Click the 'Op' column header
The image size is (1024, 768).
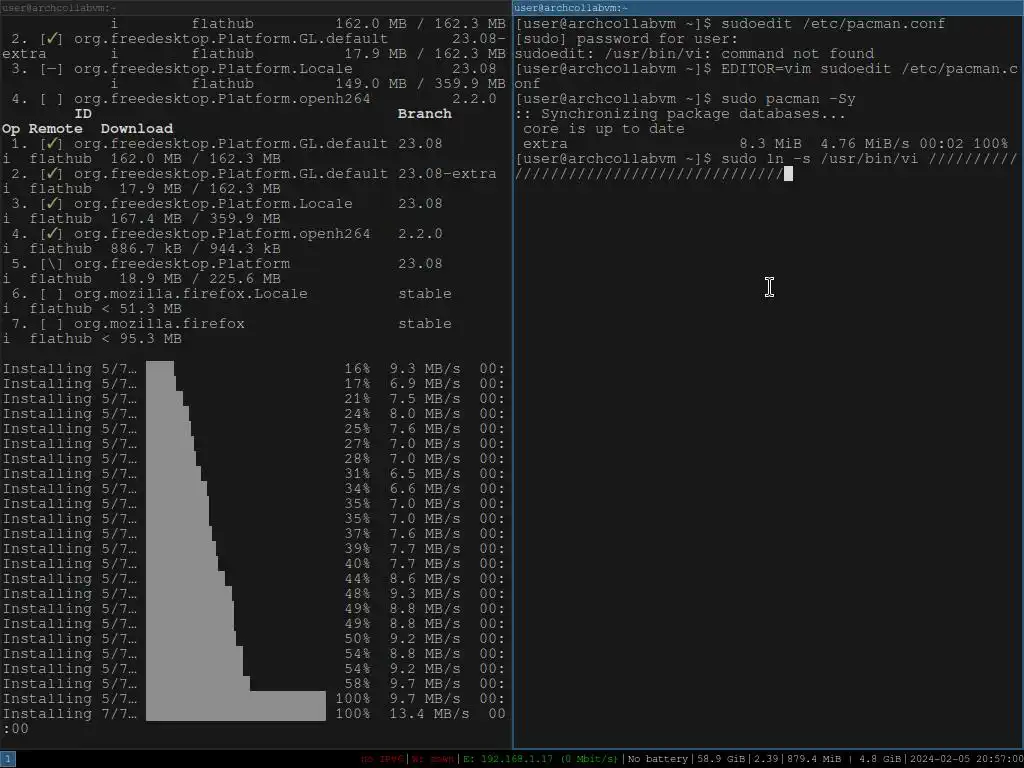tap(11, 129)
